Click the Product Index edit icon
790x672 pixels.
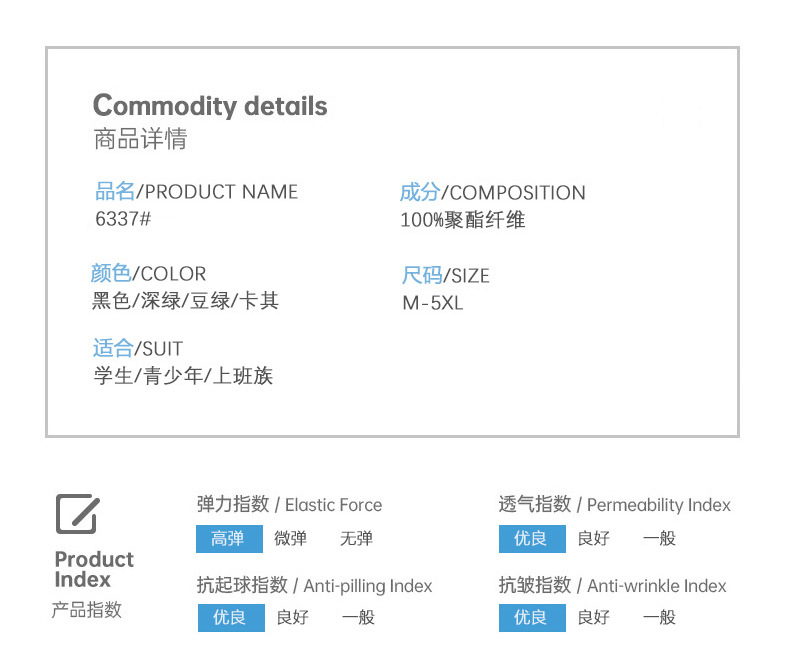pos(78,514)
